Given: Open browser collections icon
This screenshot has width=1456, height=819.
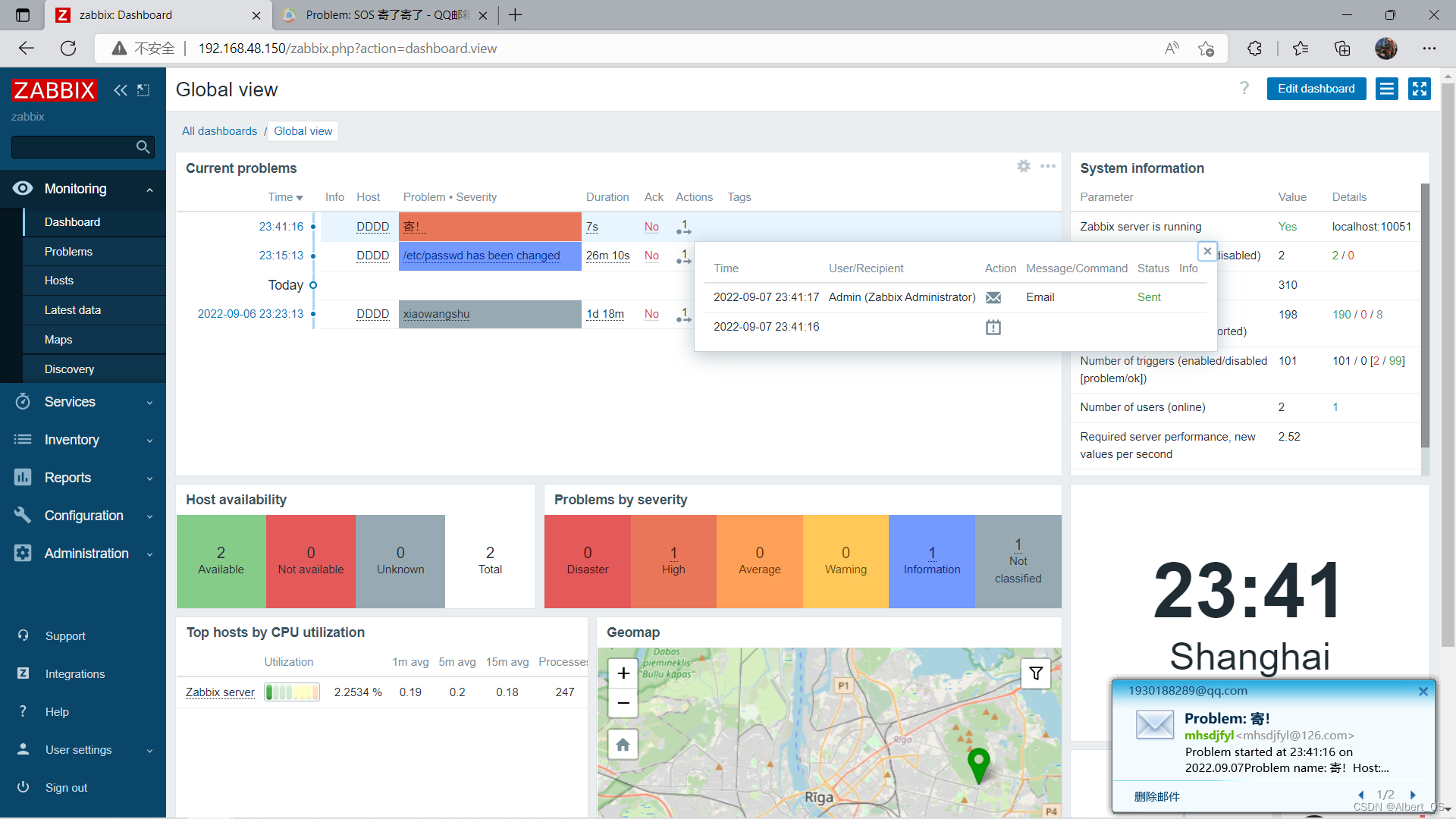Looking at the screenshot, I should pos(1342,49).
